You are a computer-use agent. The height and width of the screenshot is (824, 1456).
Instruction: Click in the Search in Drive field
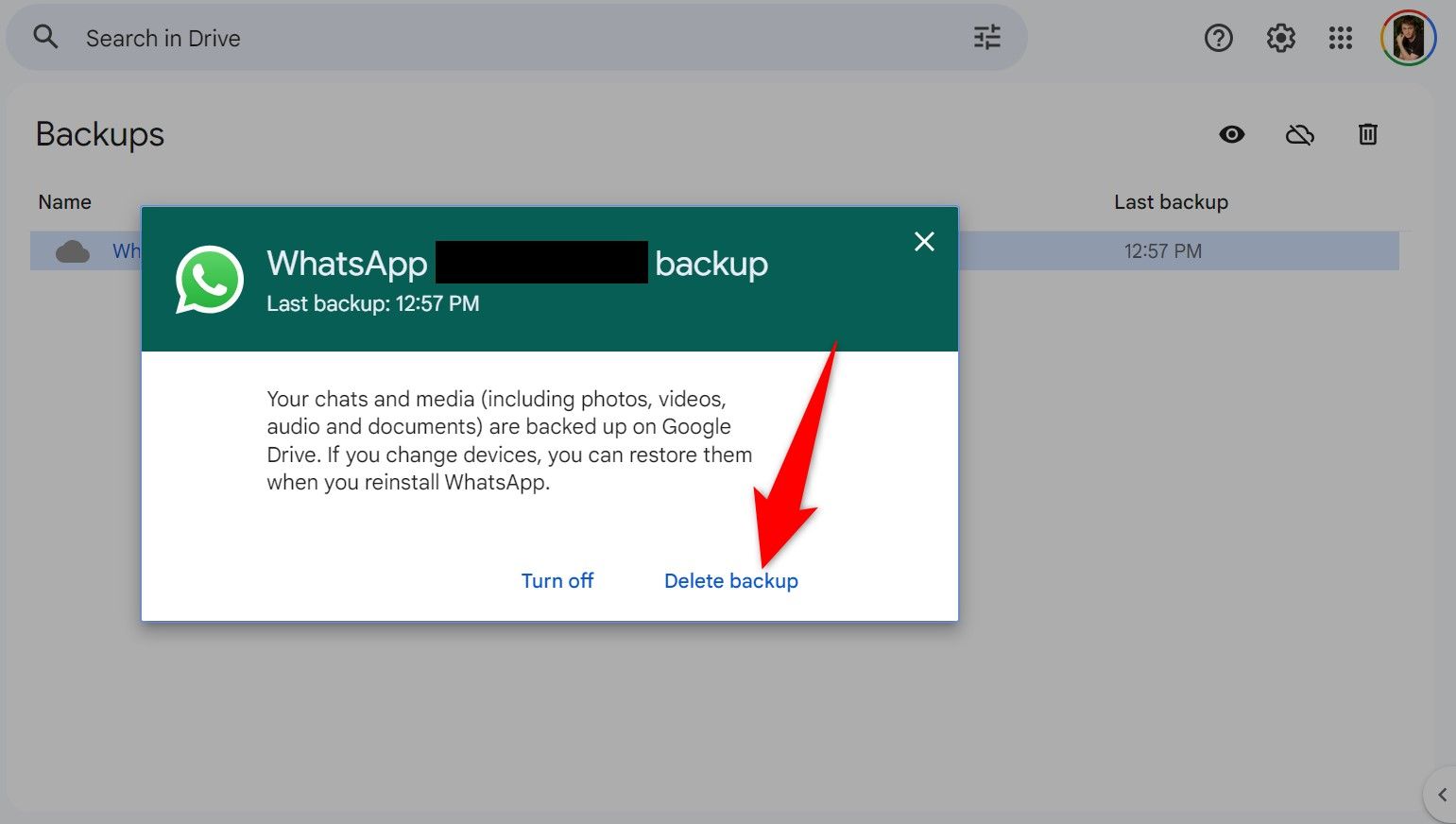pos(378,38)
